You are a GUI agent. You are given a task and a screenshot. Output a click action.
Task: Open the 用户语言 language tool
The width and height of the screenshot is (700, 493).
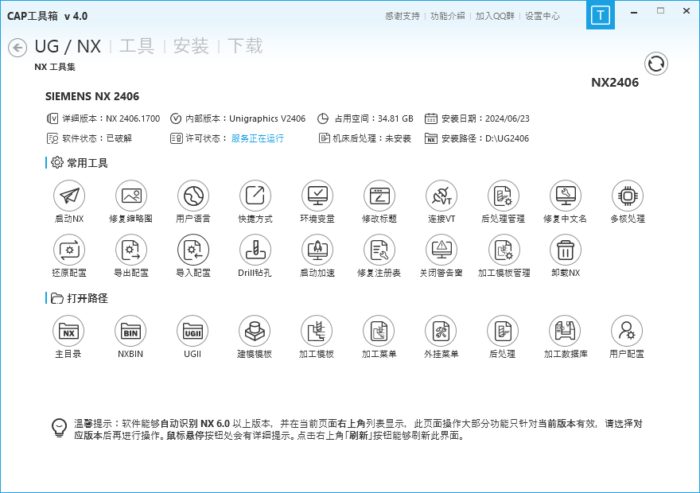click(x=193, y=196)
